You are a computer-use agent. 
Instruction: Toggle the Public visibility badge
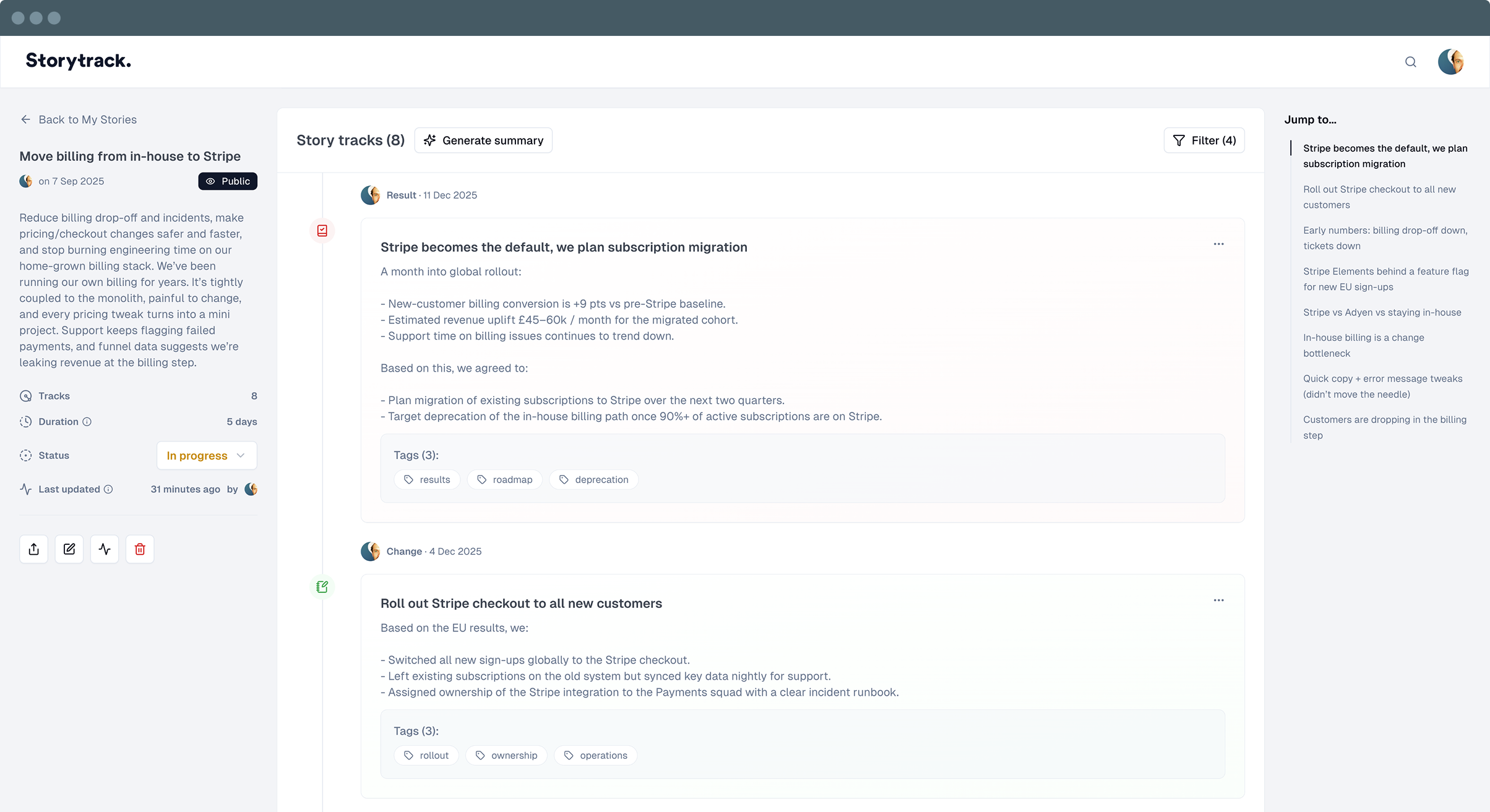(227, 181)
